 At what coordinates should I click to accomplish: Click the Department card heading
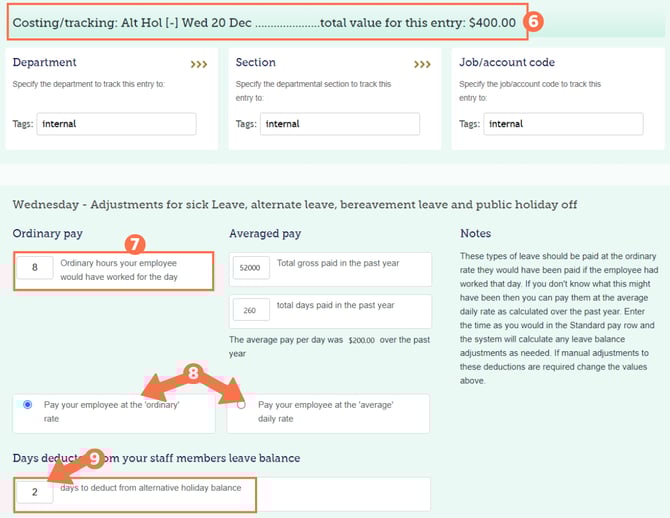tap(45, 63)
